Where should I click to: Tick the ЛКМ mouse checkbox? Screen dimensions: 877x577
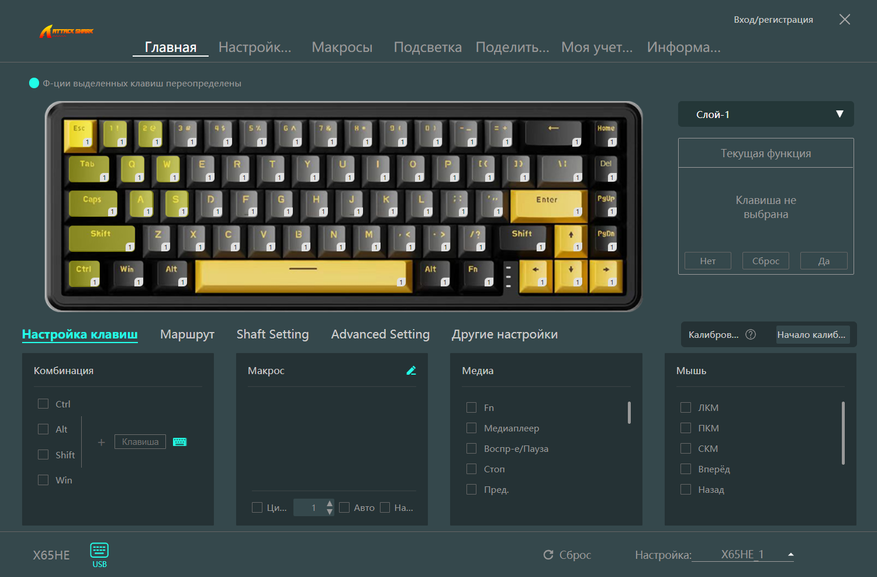click(685, 407)
